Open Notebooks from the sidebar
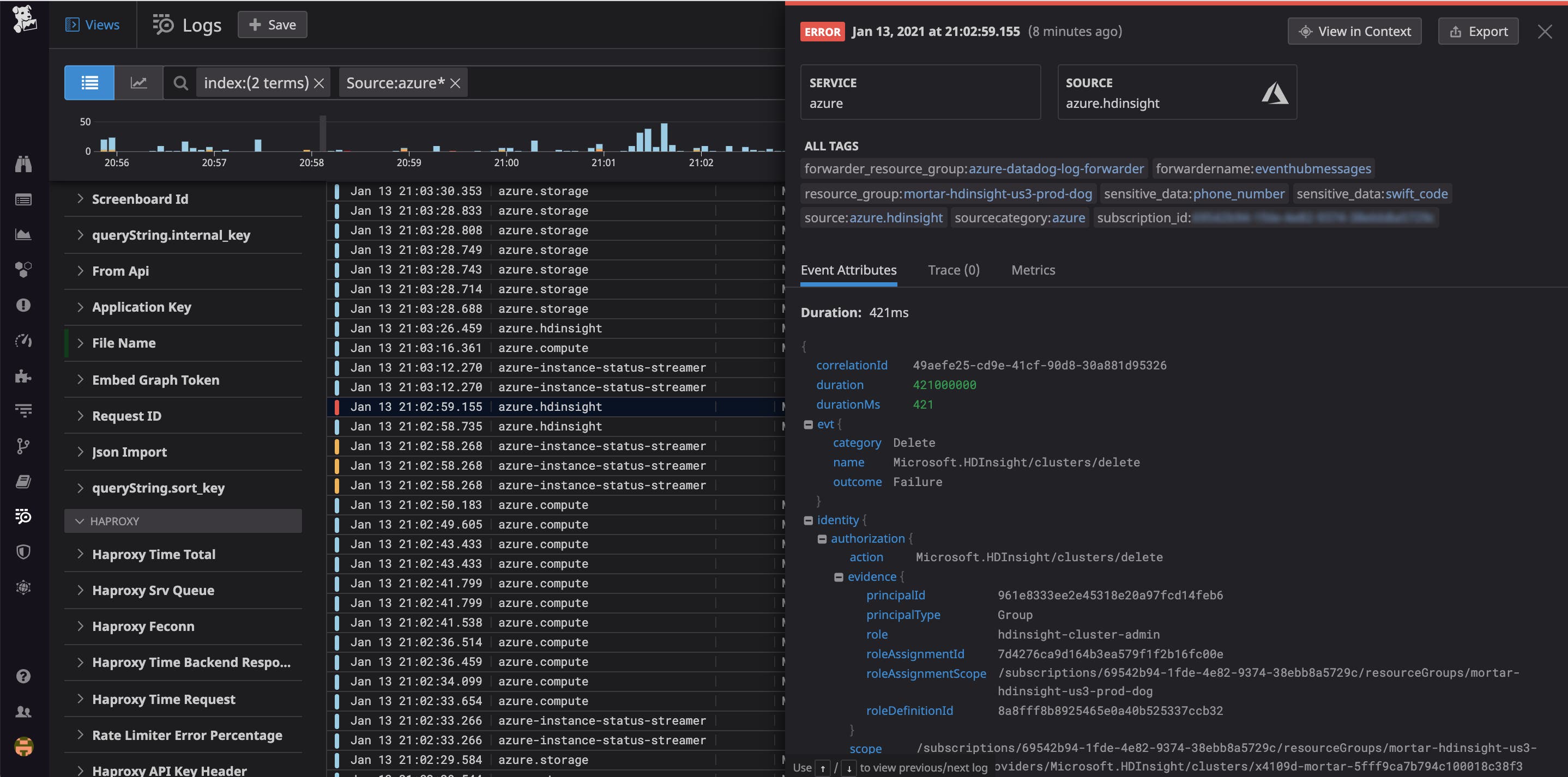 click(x=23, y=481)
